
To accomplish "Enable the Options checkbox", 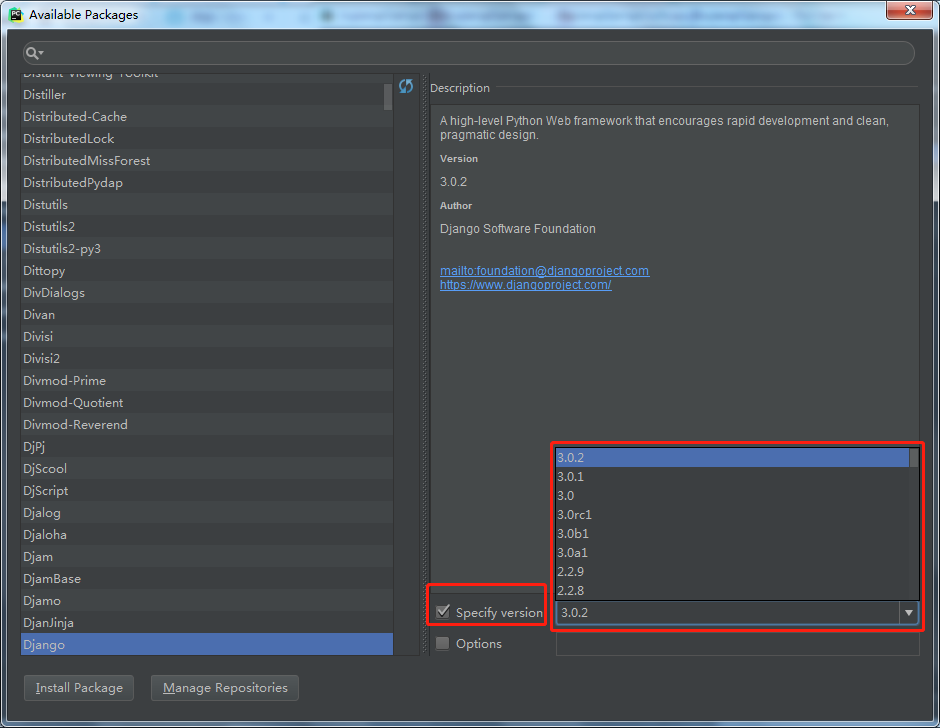I will [x=443, y=643].
